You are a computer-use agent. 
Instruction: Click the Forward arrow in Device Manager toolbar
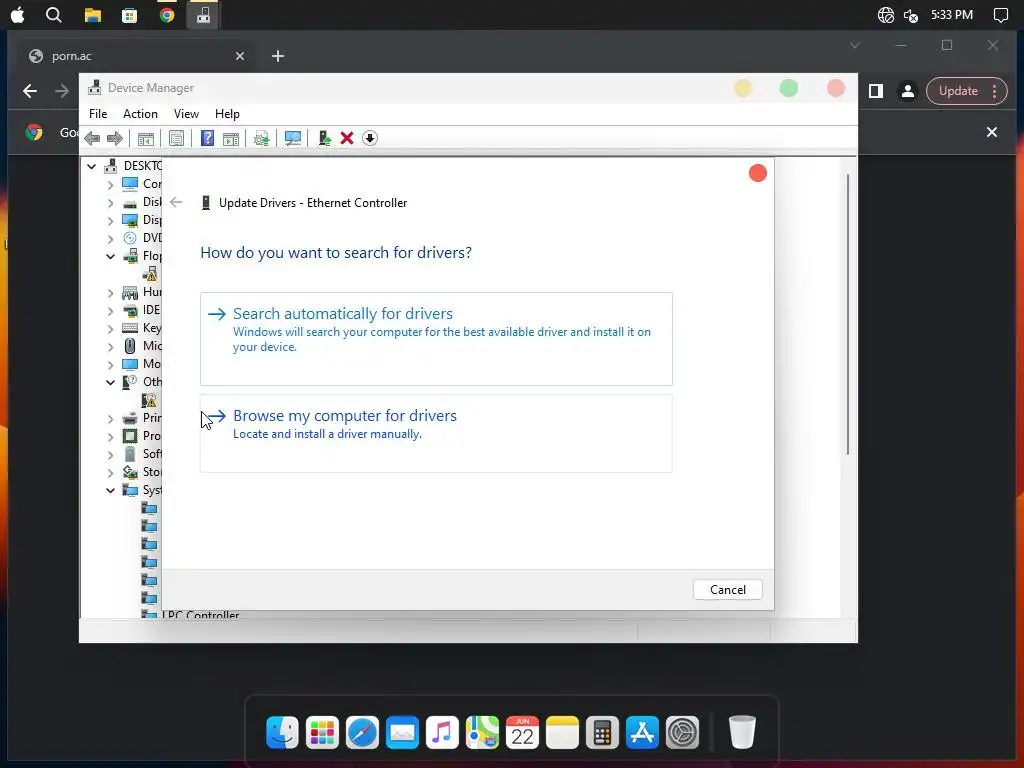pos(114,138)
